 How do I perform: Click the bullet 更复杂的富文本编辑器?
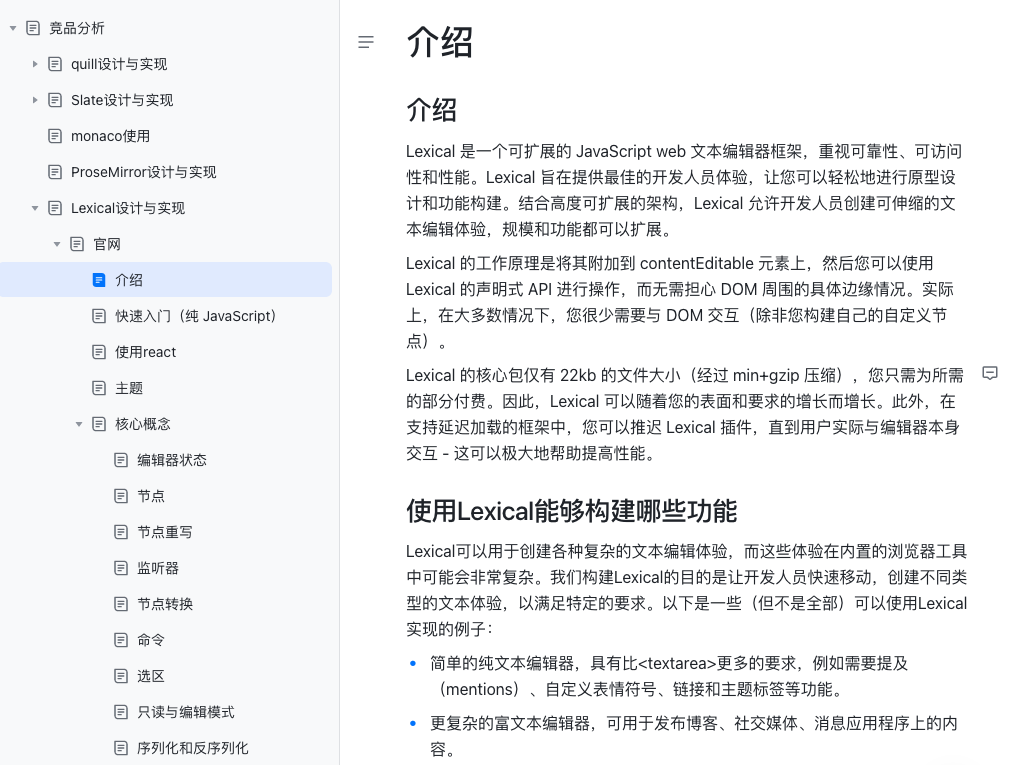pos(694,736)
